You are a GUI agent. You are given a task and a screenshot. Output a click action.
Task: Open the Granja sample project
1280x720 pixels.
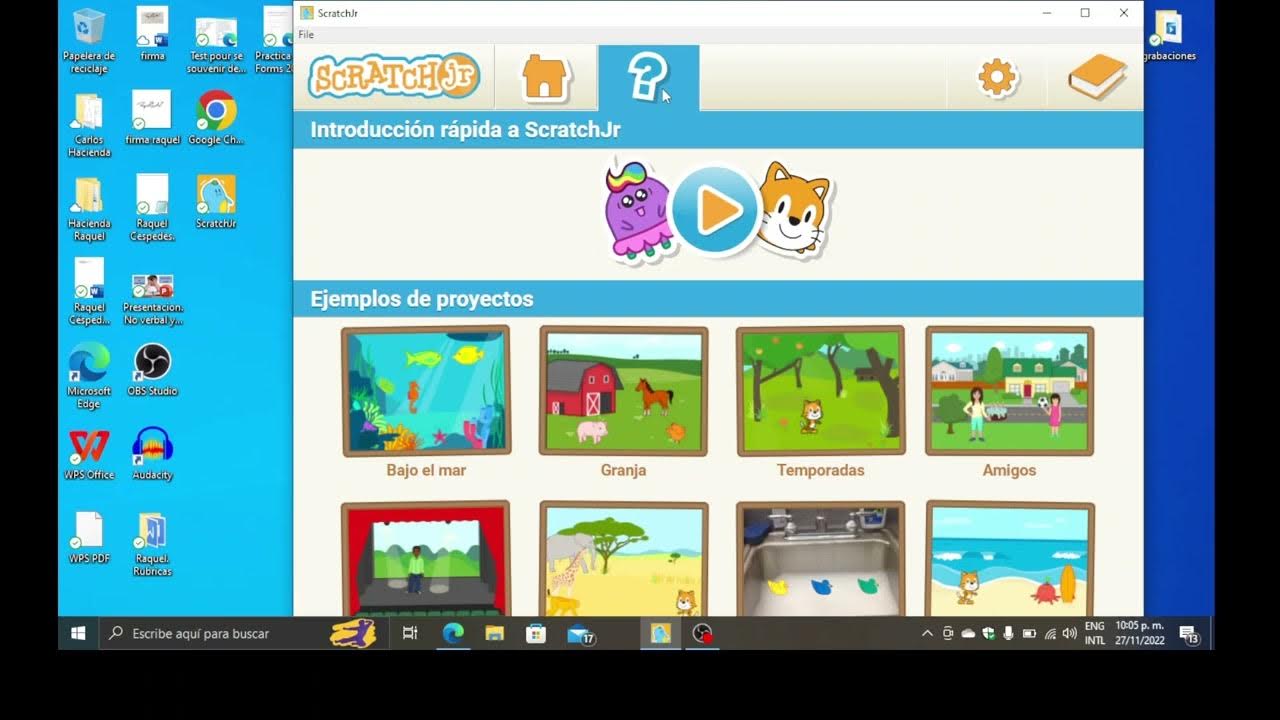[x=623, y=391]
